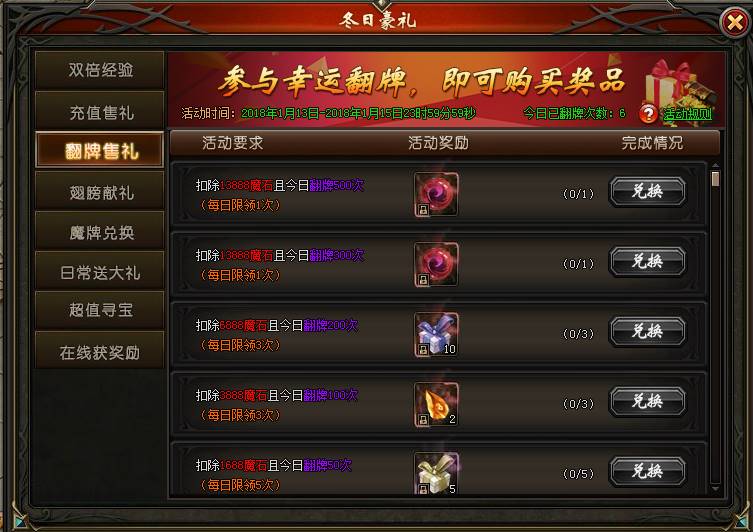Select the orange flame gem reward icon
This screenshot has height=532, width=753.
(436, 405)
